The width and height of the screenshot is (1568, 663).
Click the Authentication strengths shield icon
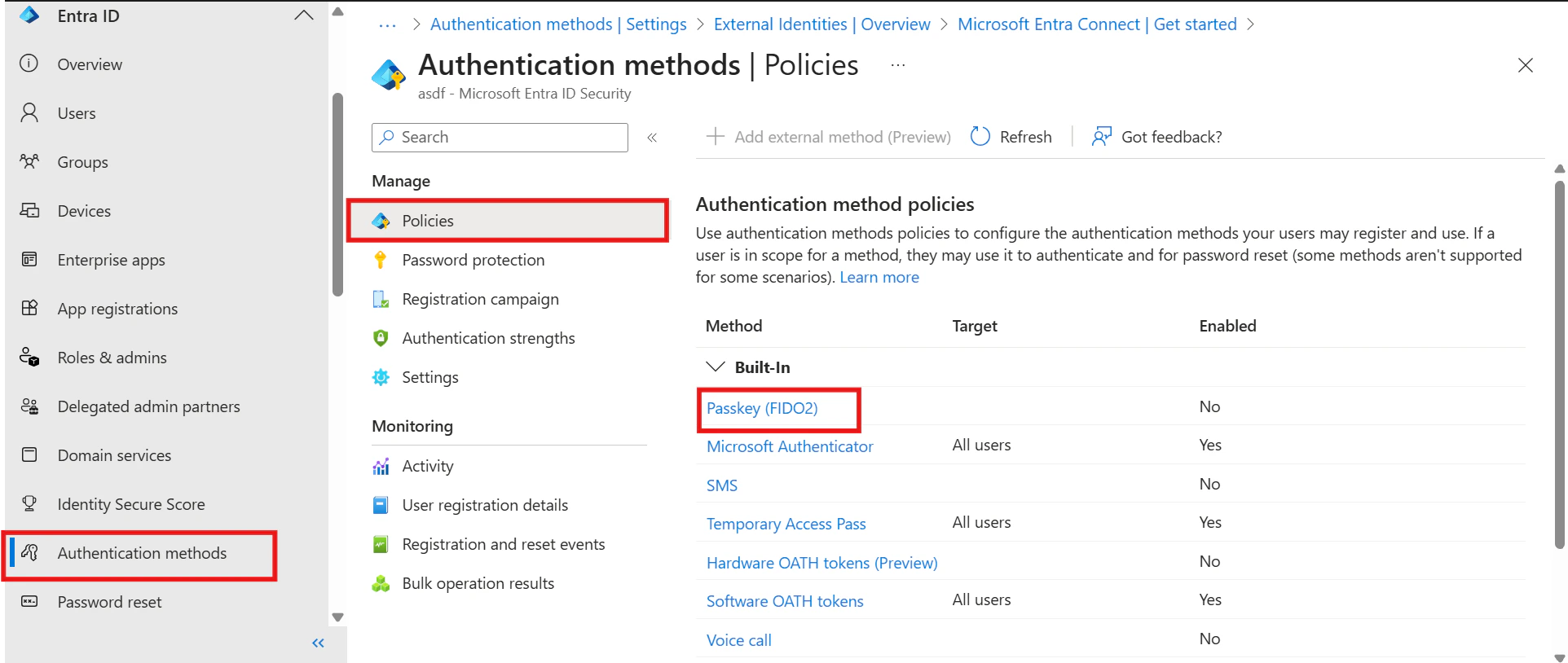point(381,338)
